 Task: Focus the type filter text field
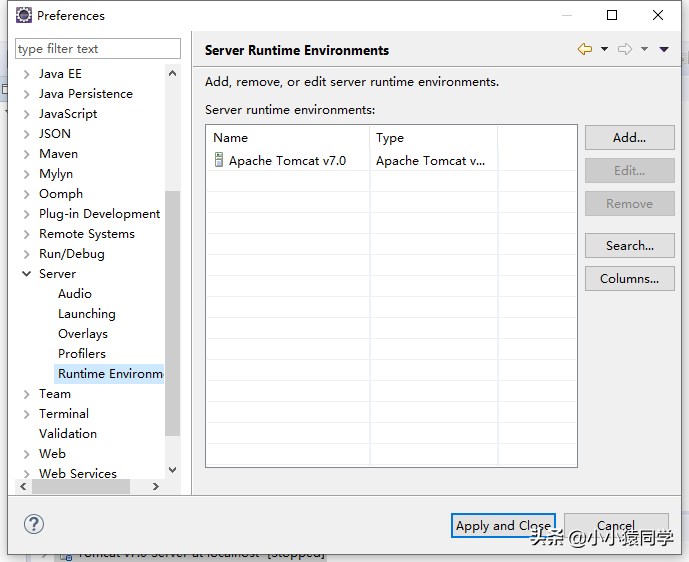[98, 48]
